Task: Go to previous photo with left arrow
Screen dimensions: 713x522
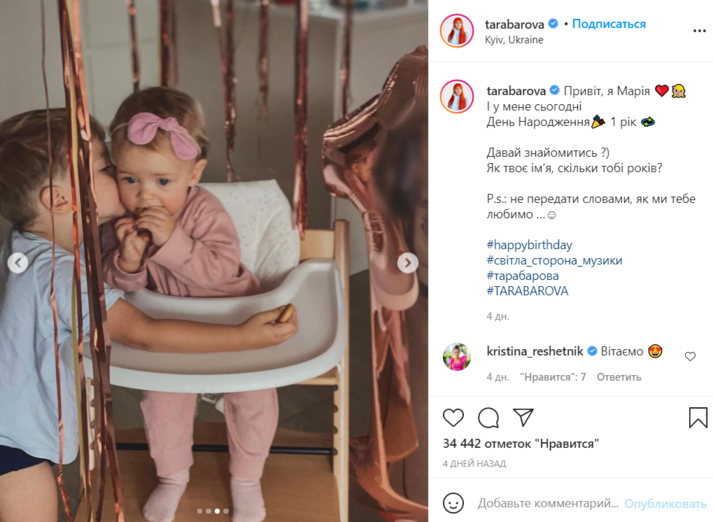Action: point(18,262)
